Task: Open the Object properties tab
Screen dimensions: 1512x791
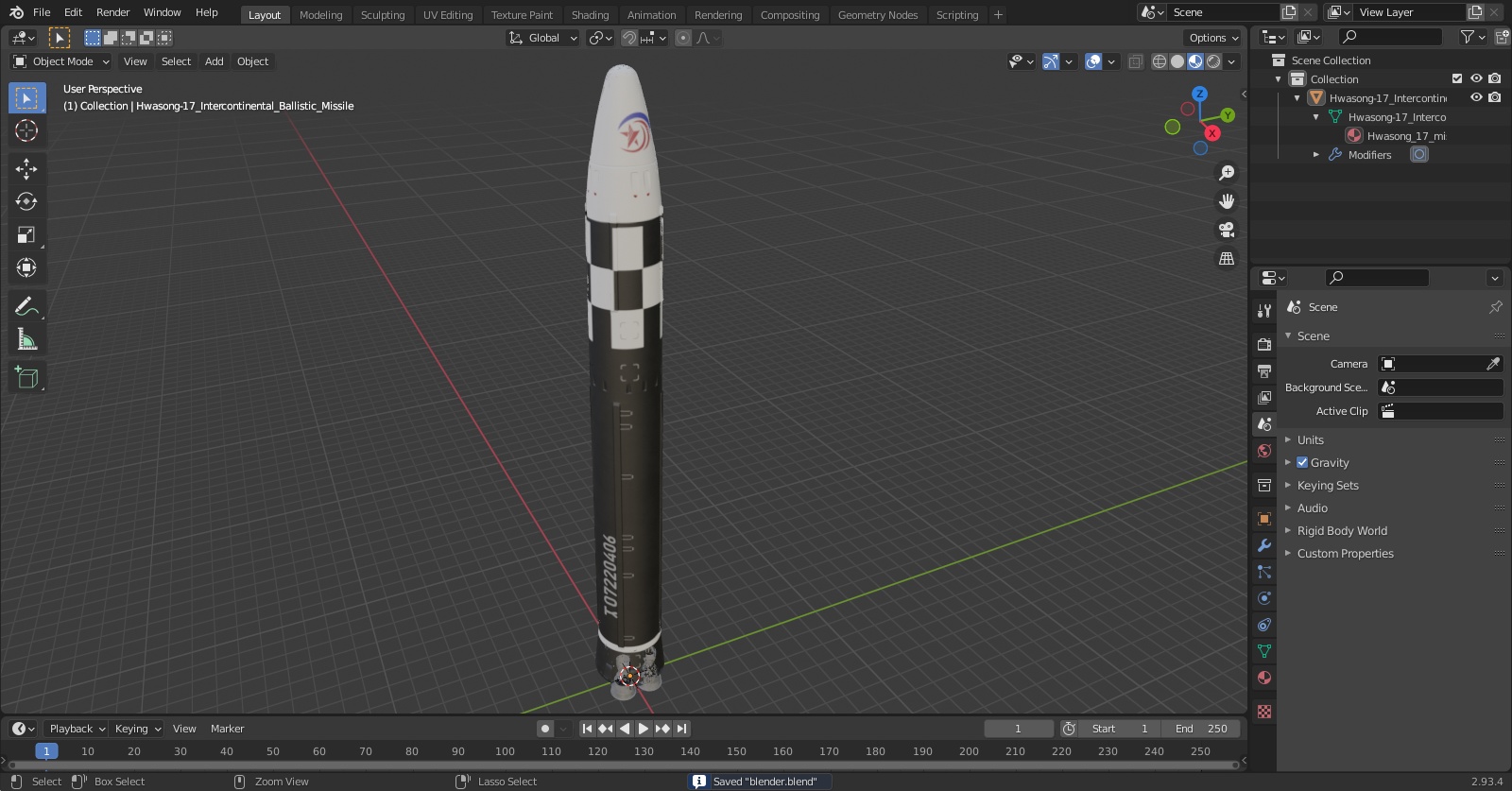Action: point(1263,519)
